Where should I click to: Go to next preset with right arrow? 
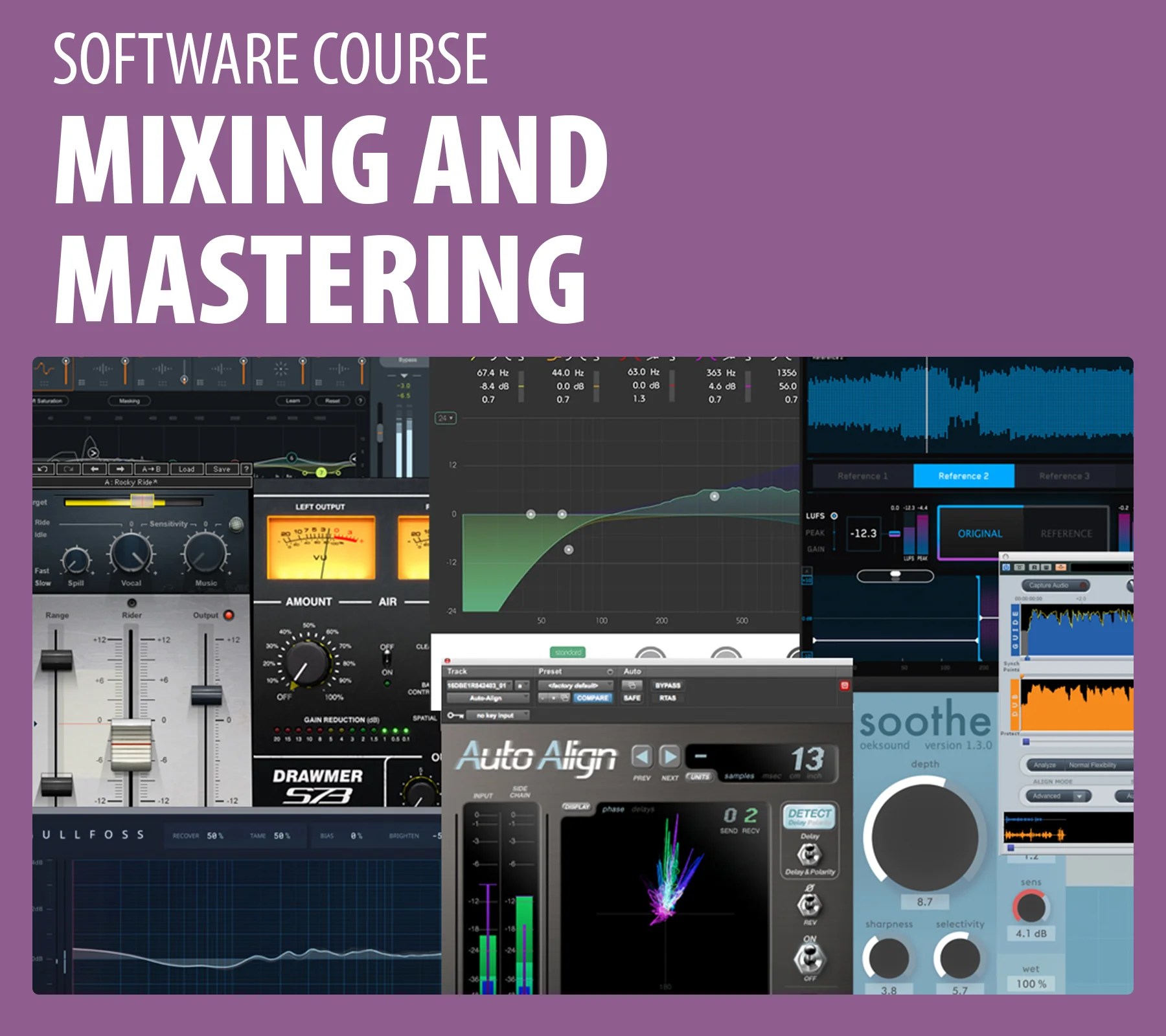(120, 468)
